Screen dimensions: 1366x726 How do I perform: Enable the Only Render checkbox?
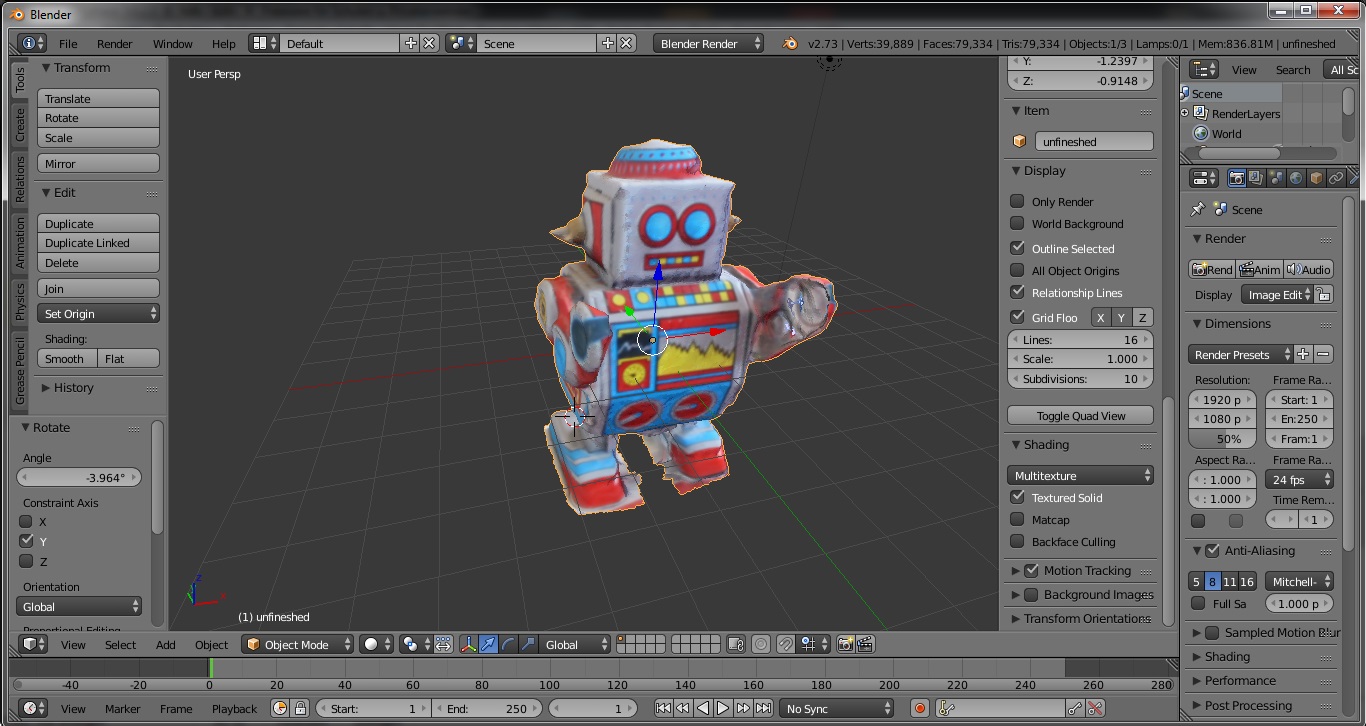(1018, 201)
